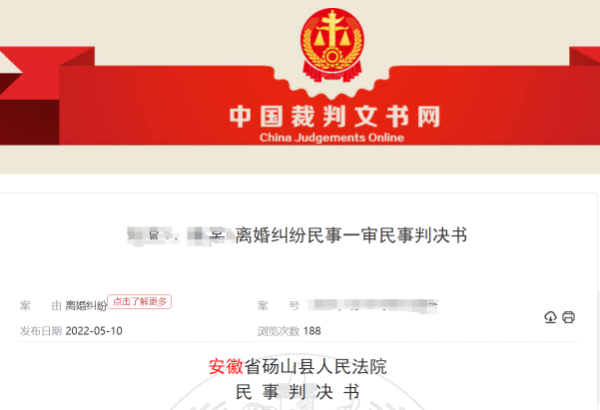This screenshot has height=410, width=600.
Task: Click the 中国裁判文书网 site title
Action: click(335, 116)
